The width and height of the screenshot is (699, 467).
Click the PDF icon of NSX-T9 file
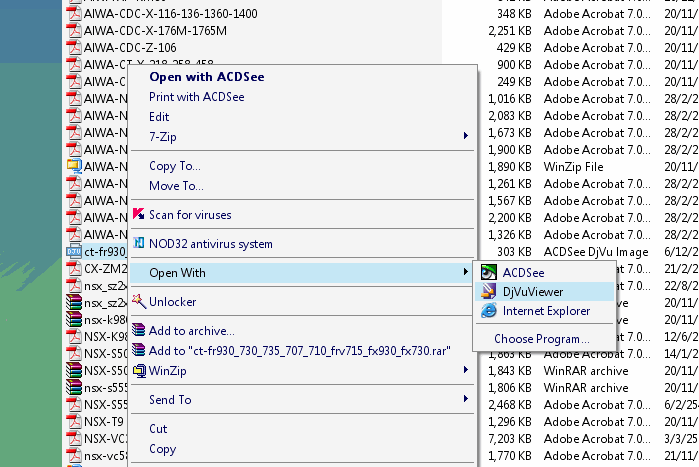tap(74, 421)
